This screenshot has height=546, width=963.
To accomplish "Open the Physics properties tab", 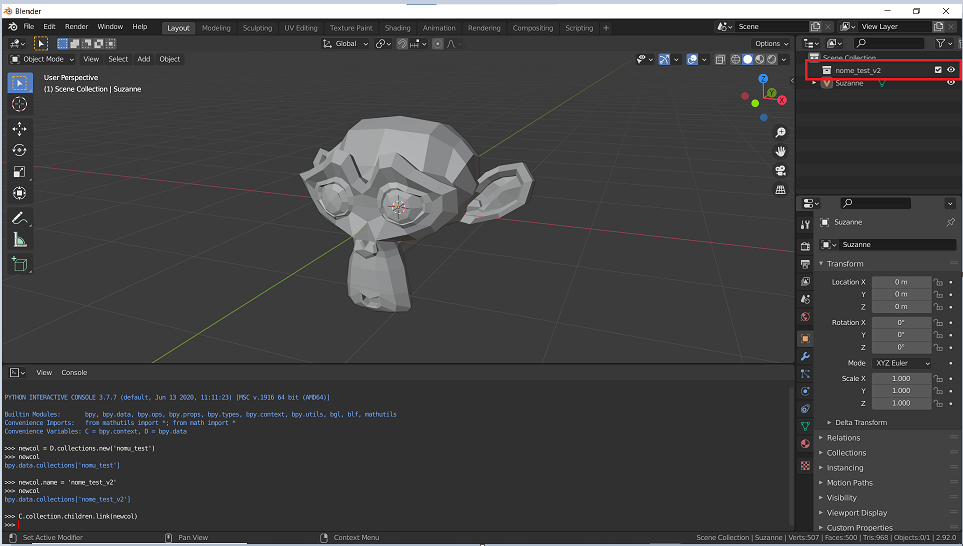I will coord(805,391).
